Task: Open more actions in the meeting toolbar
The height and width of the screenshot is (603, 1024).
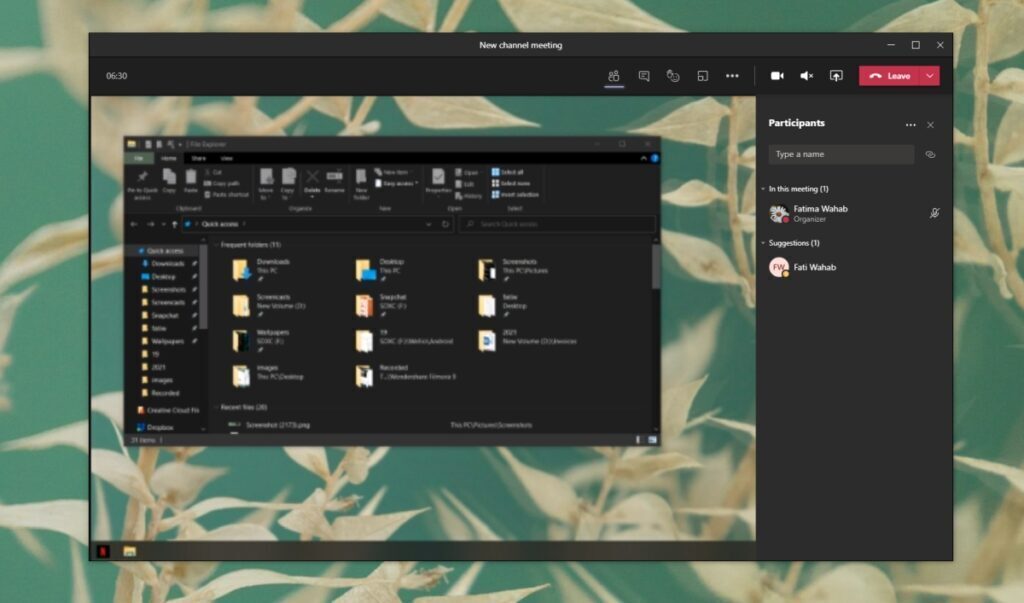Action: pos(734,76)
